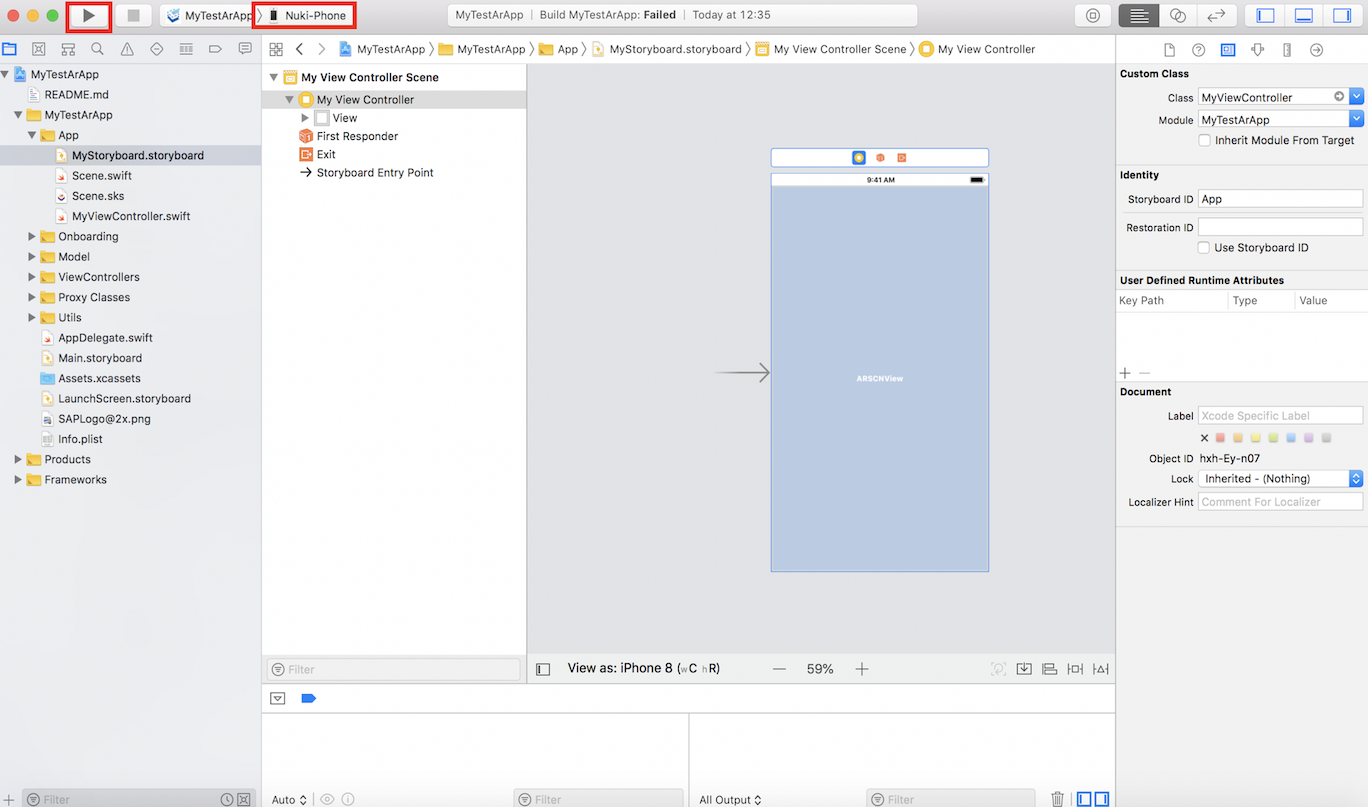Click the Storyboard ID text field

(1279, 199)
